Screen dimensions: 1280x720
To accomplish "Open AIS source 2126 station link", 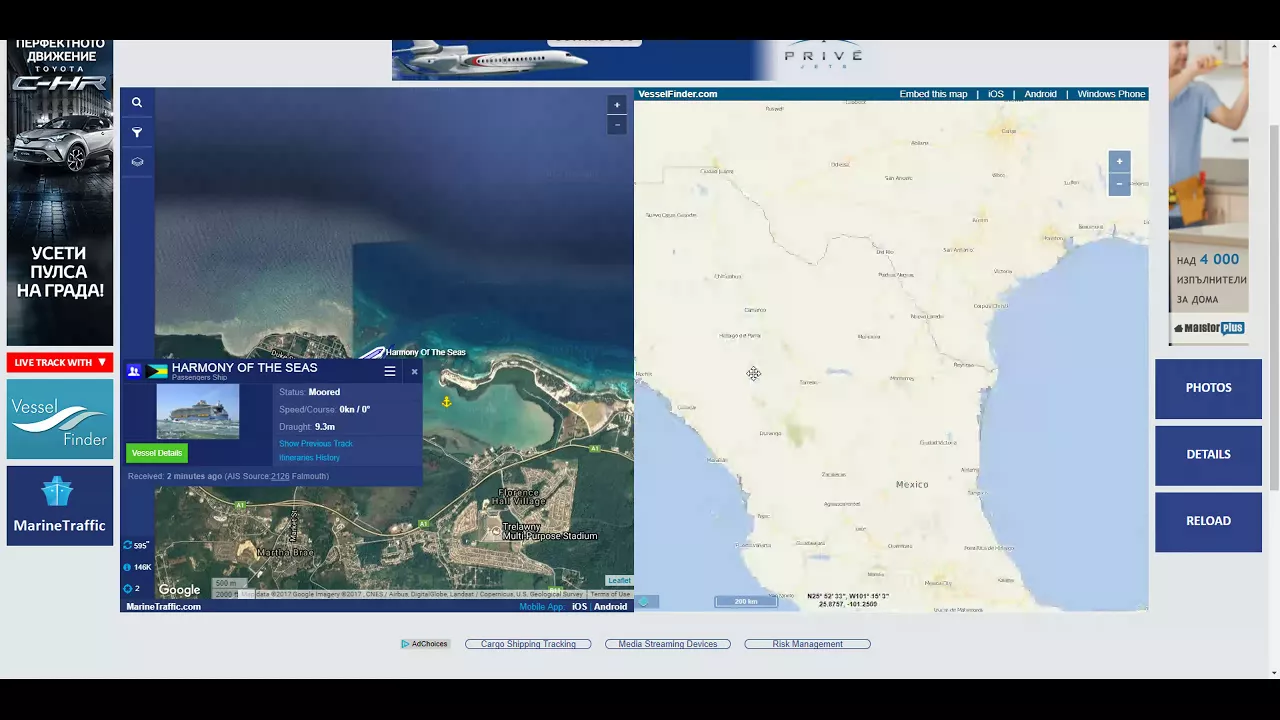I will click(280, 476).
